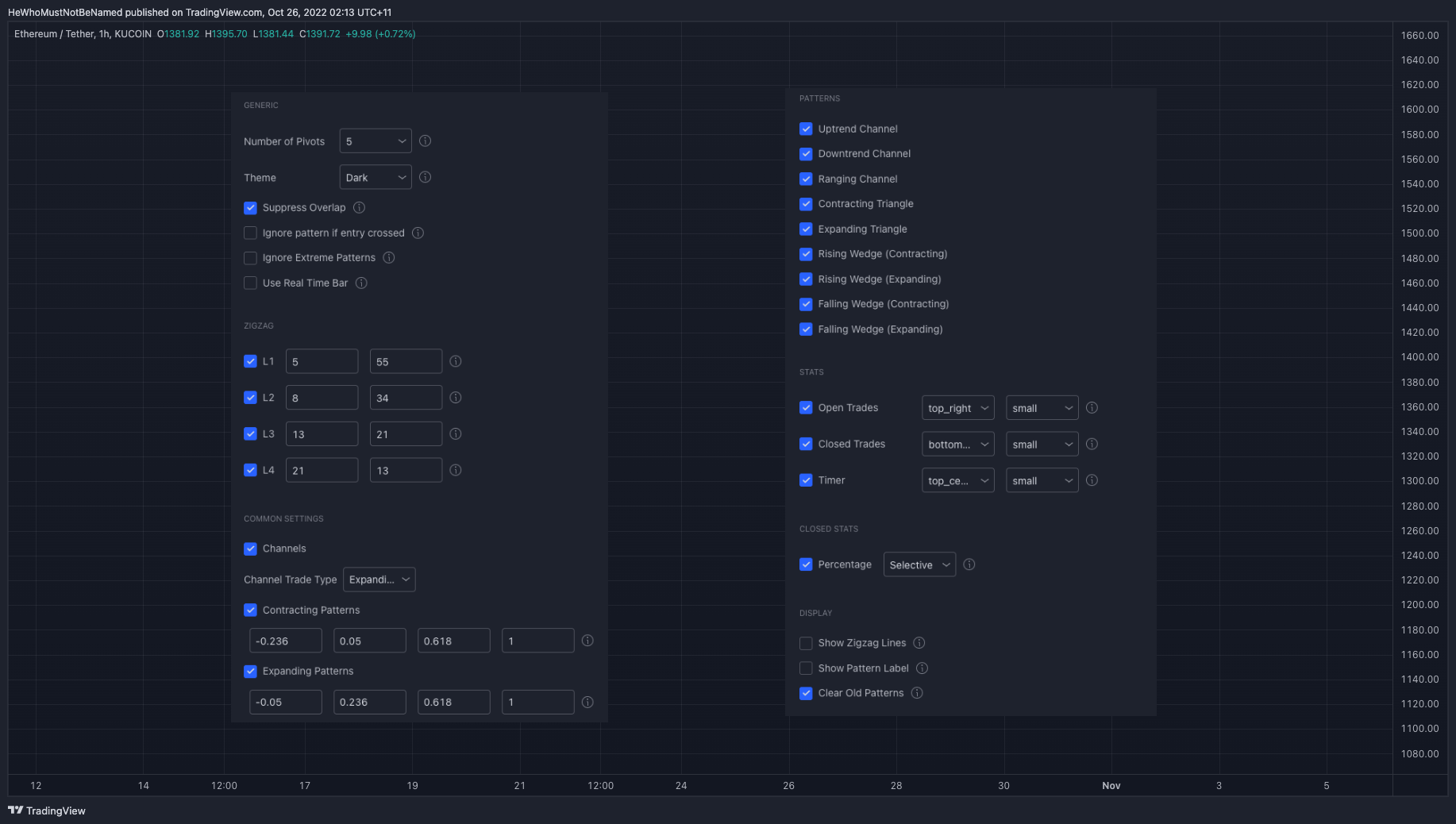Disable the Uptrend Channel pattern
This screenshot has width=1456, height=824.
coord(806,129)
